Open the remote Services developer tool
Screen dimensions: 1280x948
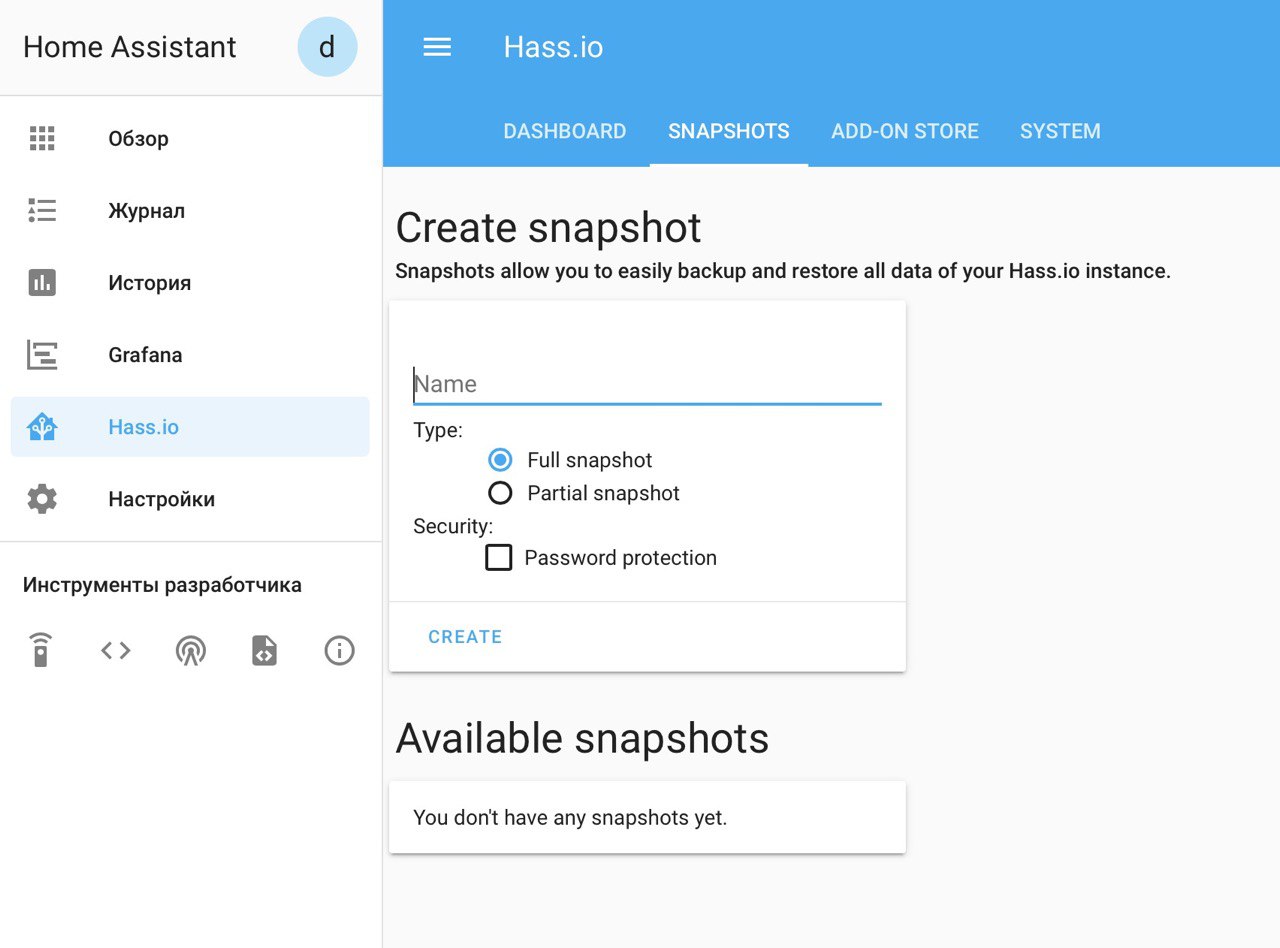pyautogui.click(x=41, y=651)
